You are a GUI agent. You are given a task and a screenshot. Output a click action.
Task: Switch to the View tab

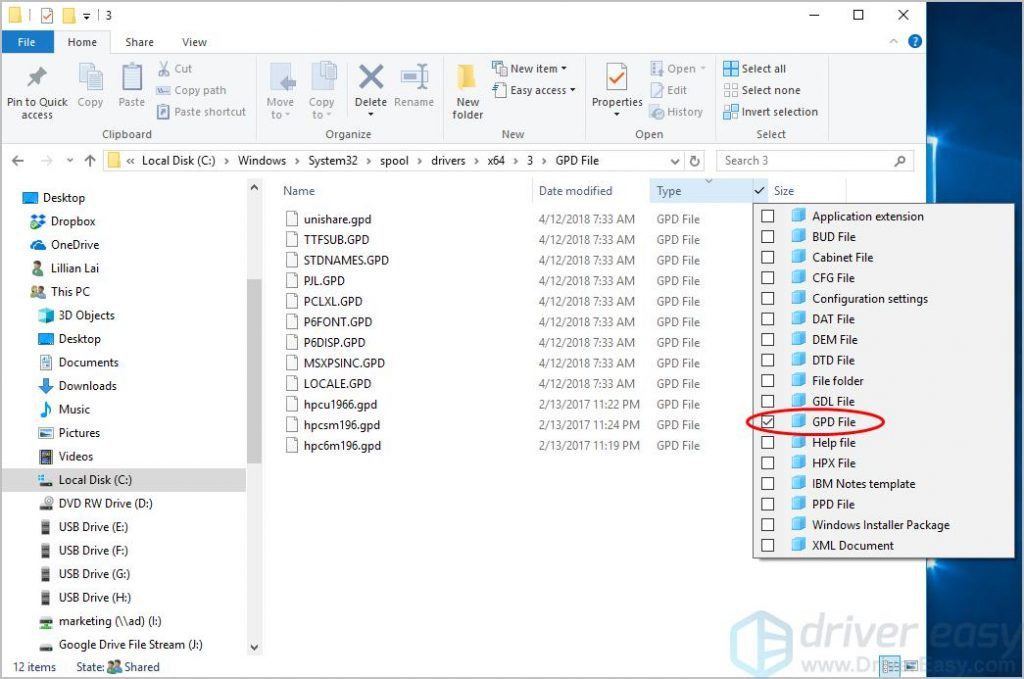(194, 42)
